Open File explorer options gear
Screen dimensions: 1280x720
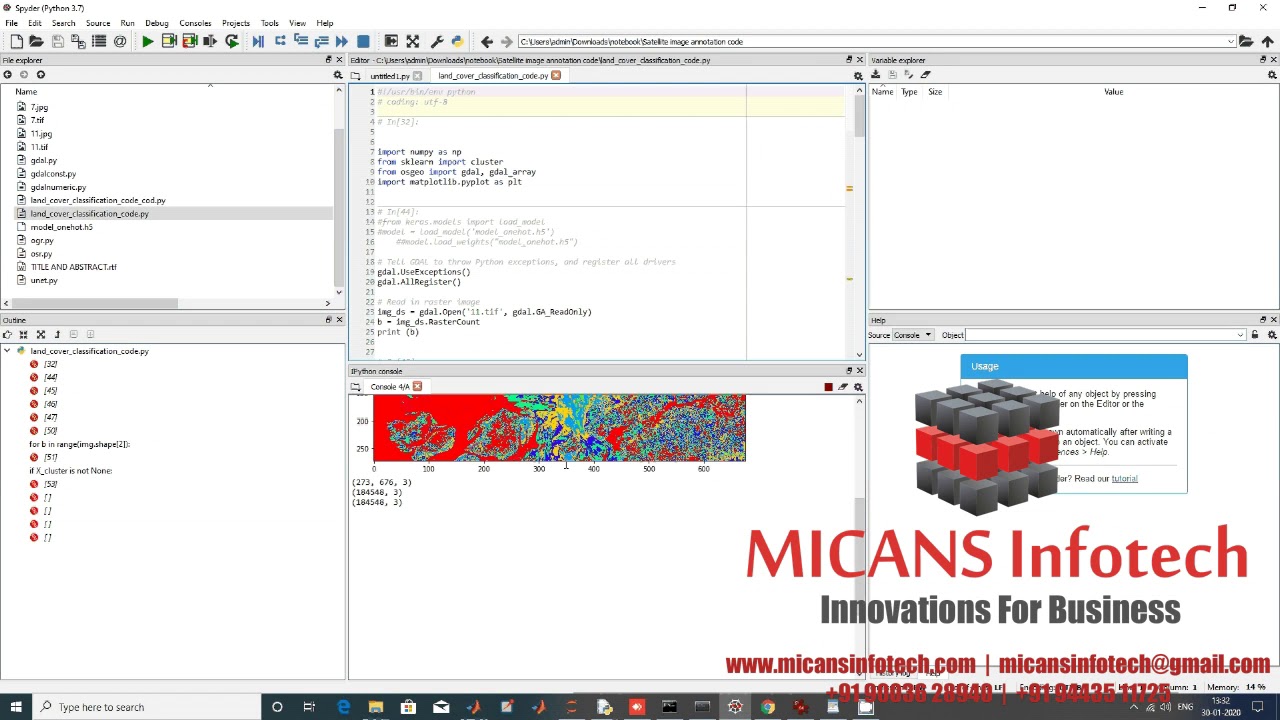[338, 75]
